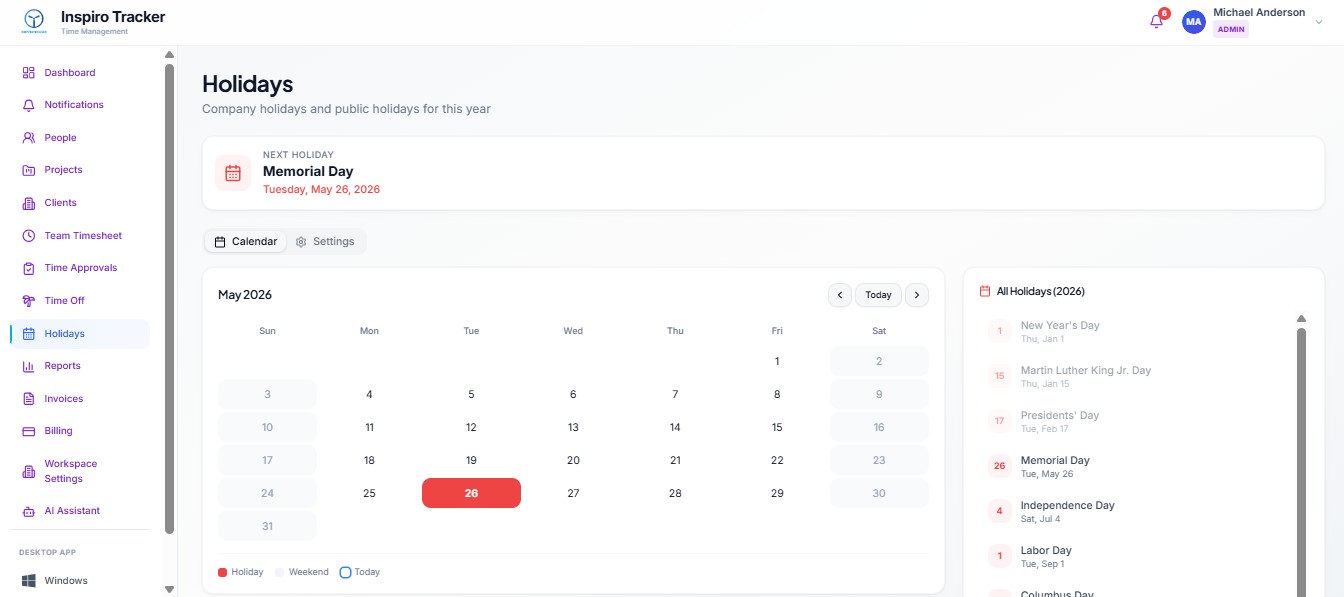Advance to next month in calendar
Screen dimensions: 1344x597
(916, 295)
